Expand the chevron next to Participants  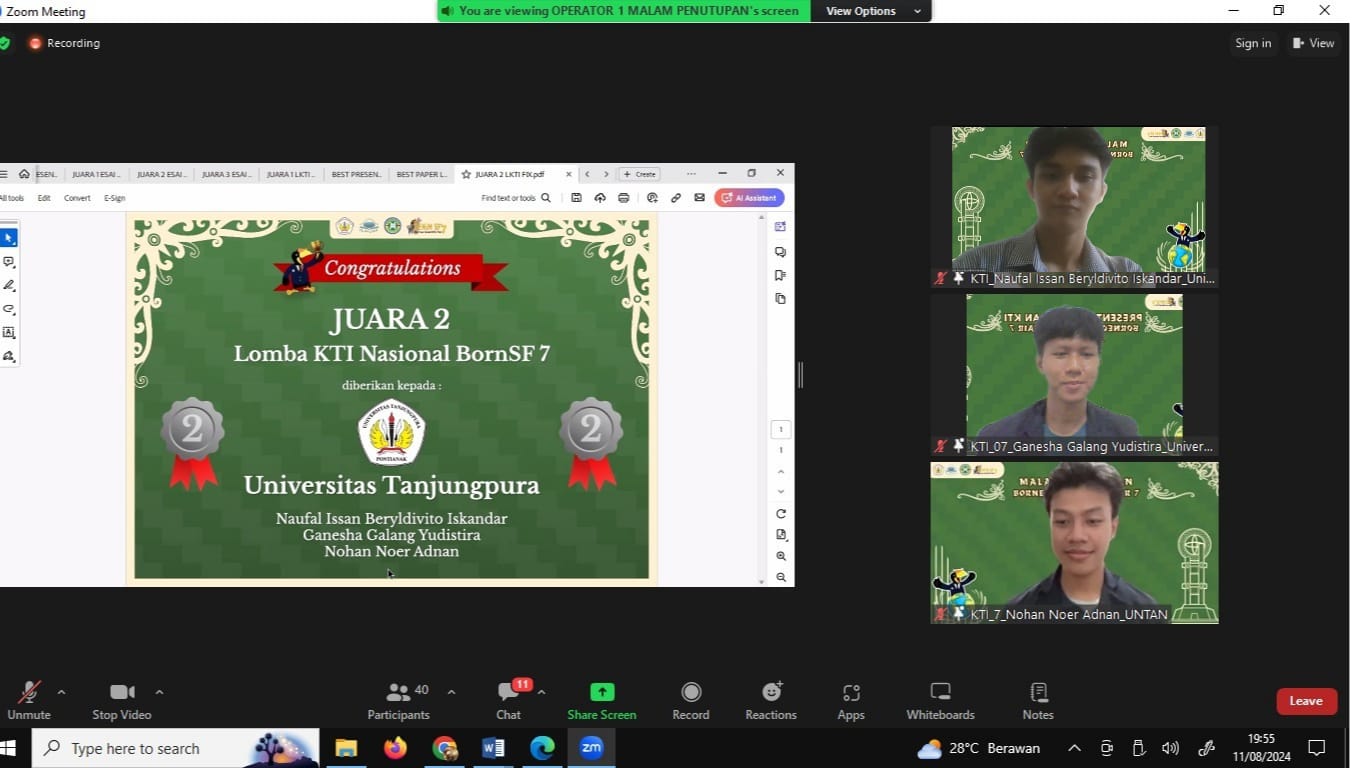pyautogui.click(x=451, y=692)
